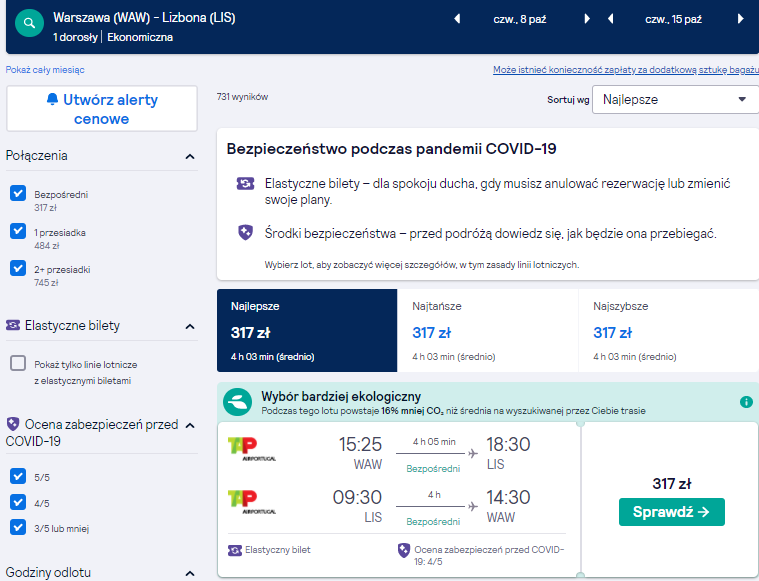
Task: Collapse the Godziny odlotu section
Action: [x=190, y=574]
